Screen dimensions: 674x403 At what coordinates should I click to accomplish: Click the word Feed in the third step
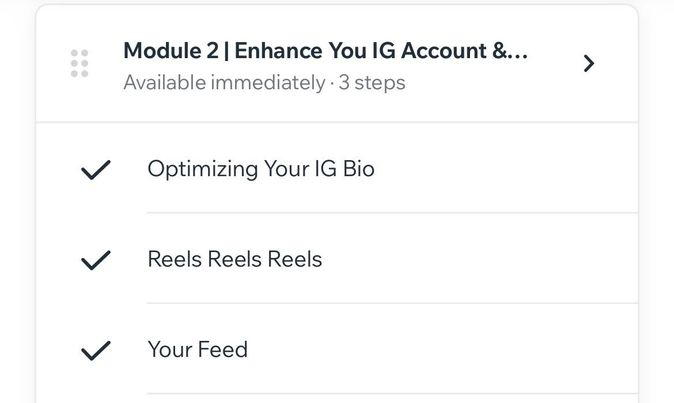223,349
